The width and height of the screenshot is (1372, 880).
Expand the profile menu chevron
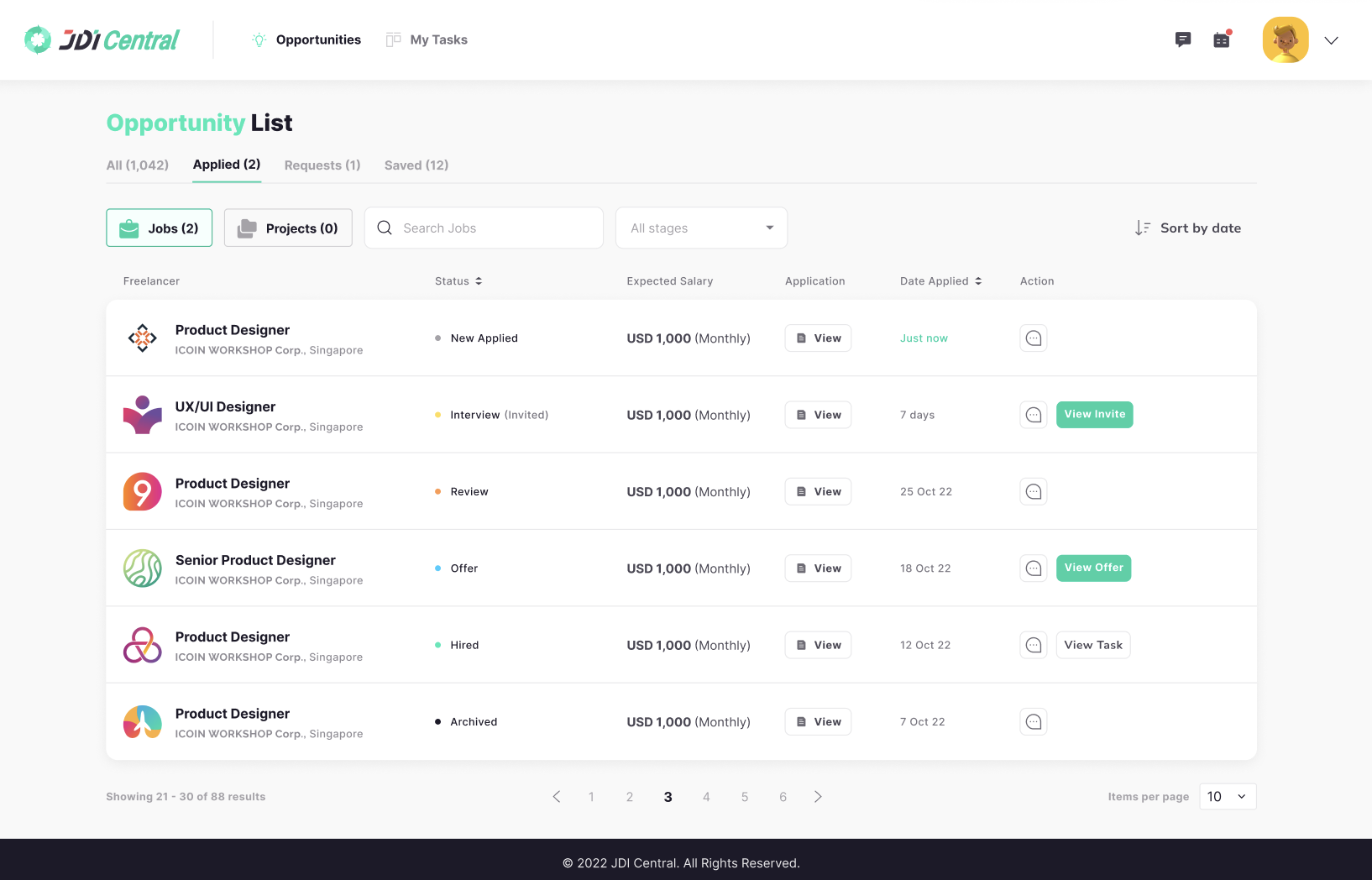pyautogui.click(x=1331, y=40)
